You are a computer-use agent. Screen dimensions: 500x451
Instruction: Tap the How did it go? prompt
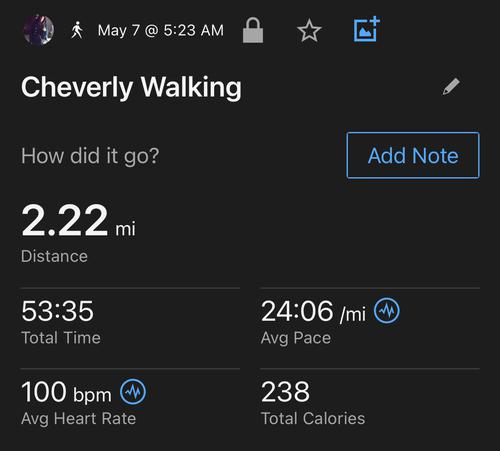[x=90, y=156]
